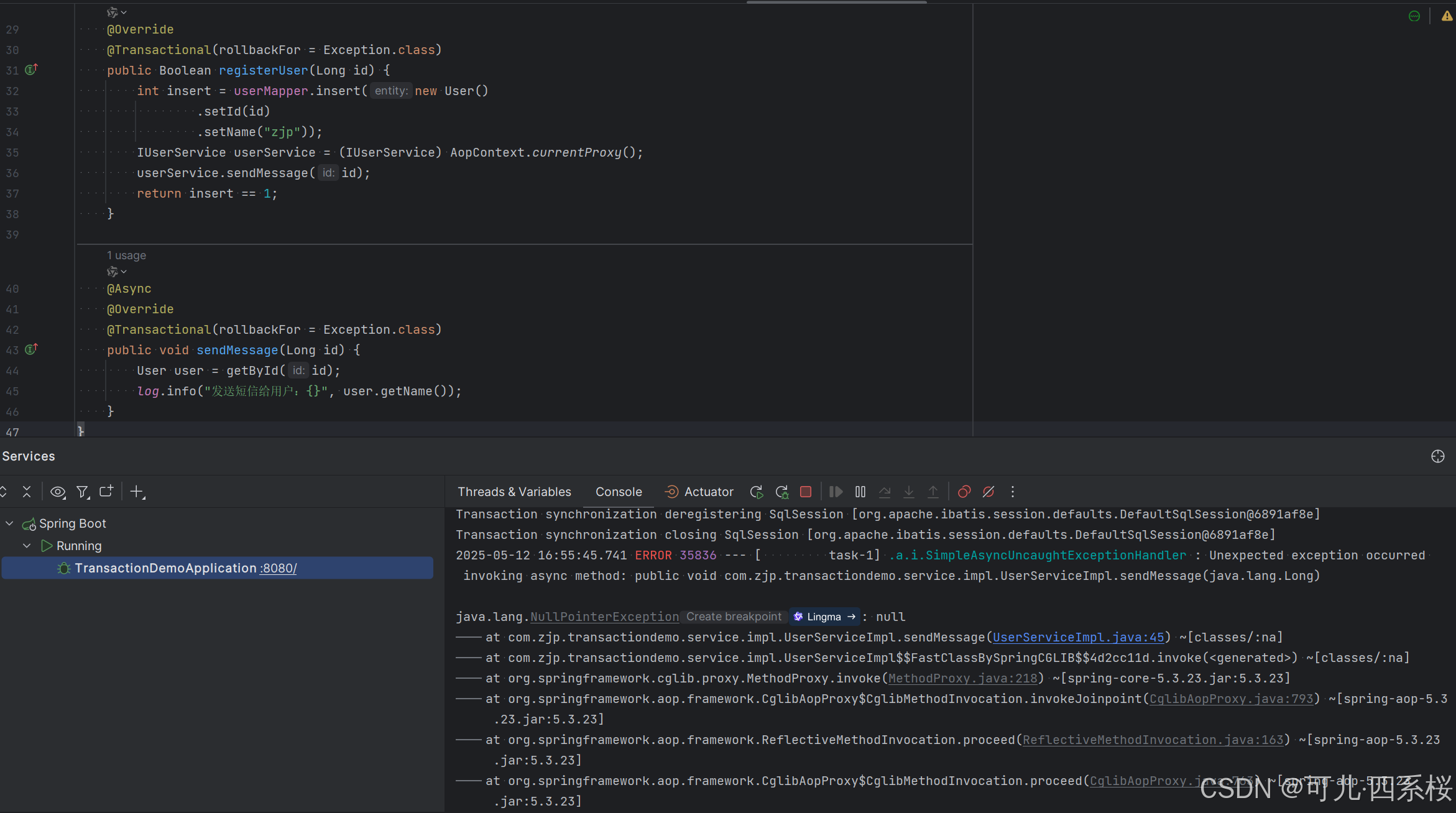The image size is (1456, 813).
Task: Open the more options vertical dots menu
Action: (1013, 492)
